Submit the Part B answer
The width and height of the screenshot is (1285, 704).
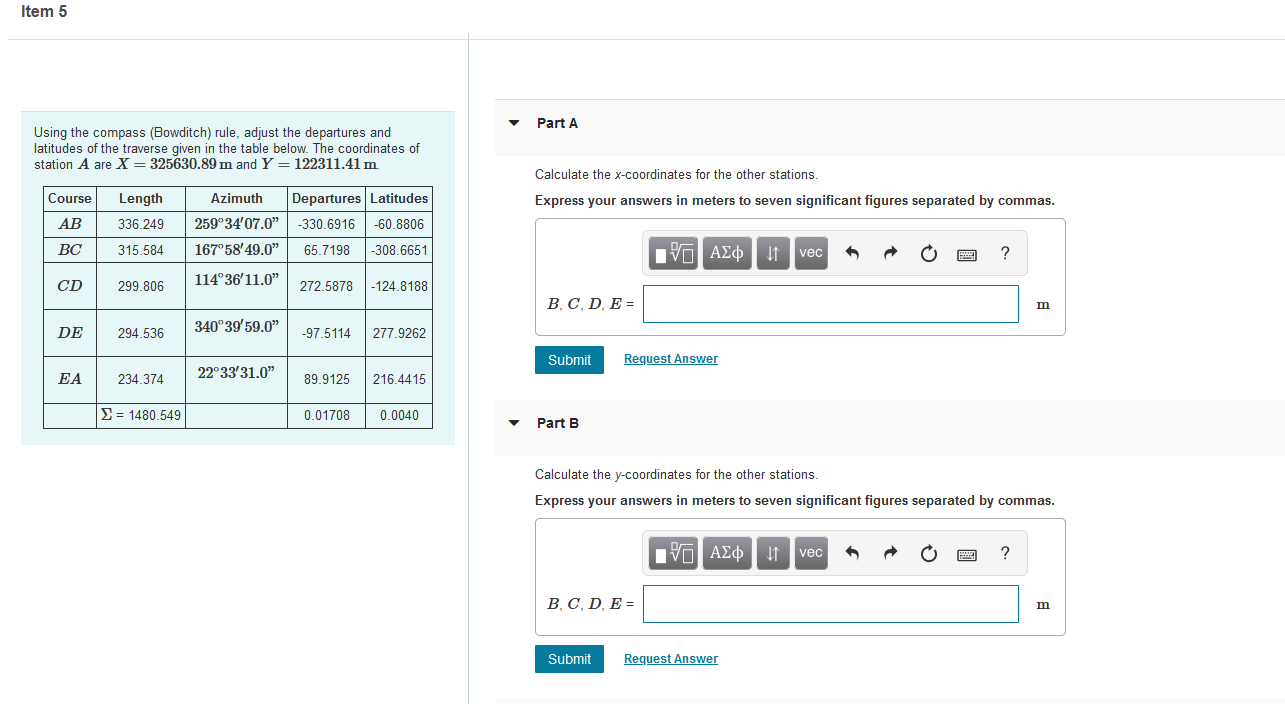tap(569, 659)
